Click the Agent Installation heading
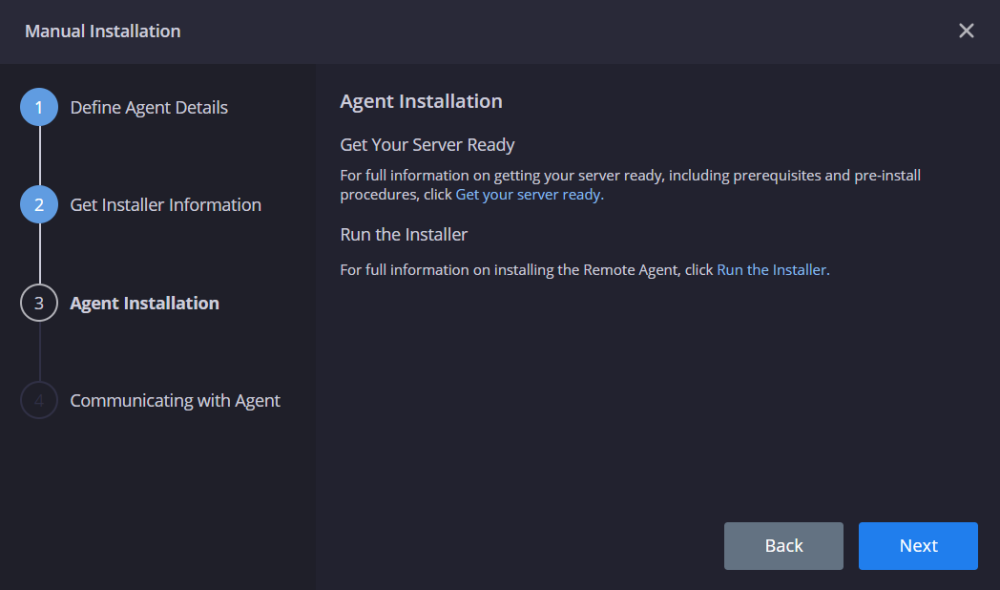 pos(421,101)
